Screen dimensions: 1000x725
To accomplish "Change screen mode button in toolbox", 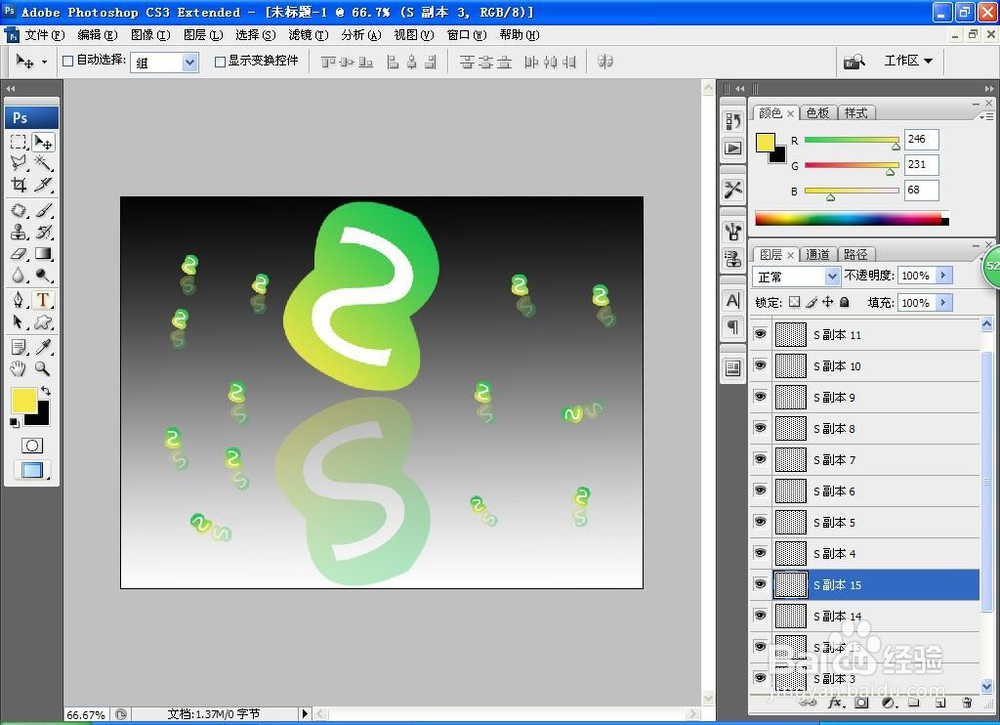I will pyautogui.click(x=32, y=471).
